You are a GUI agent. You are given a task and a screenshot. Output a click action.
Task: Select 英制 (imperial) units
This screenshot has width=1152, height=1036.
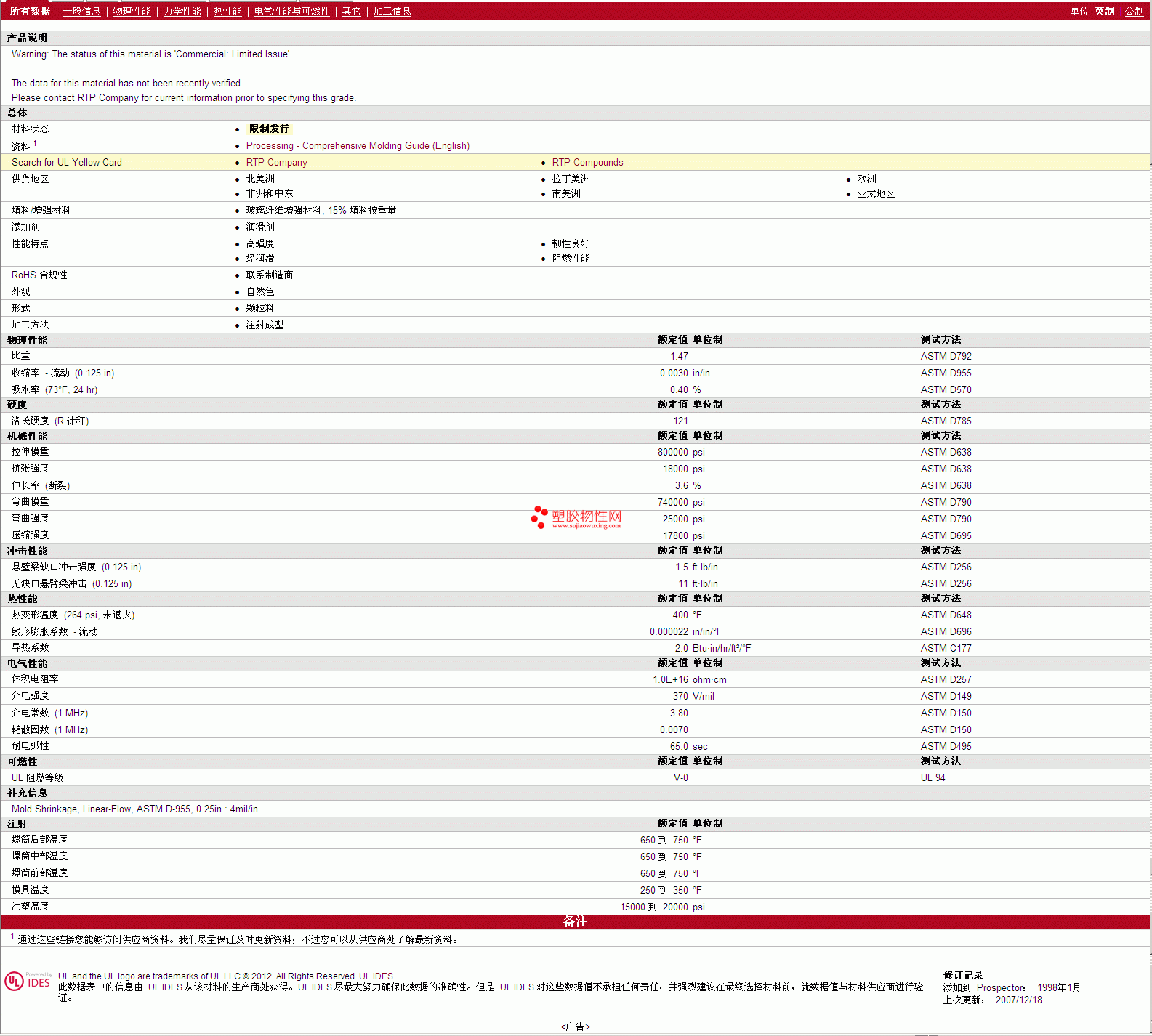[1104, 12]
